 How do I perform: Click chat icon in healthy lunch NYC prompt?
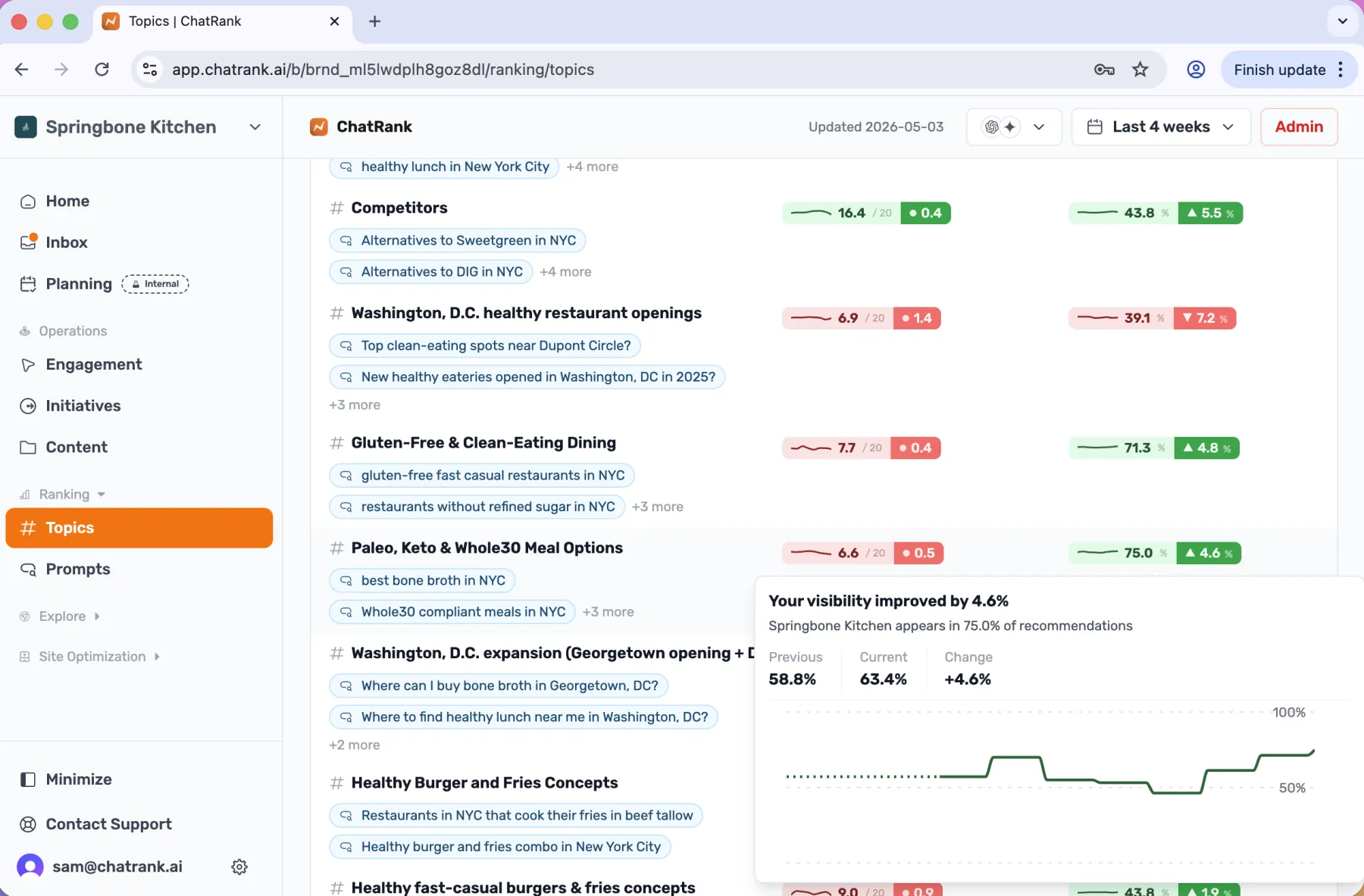coord(346,167)
